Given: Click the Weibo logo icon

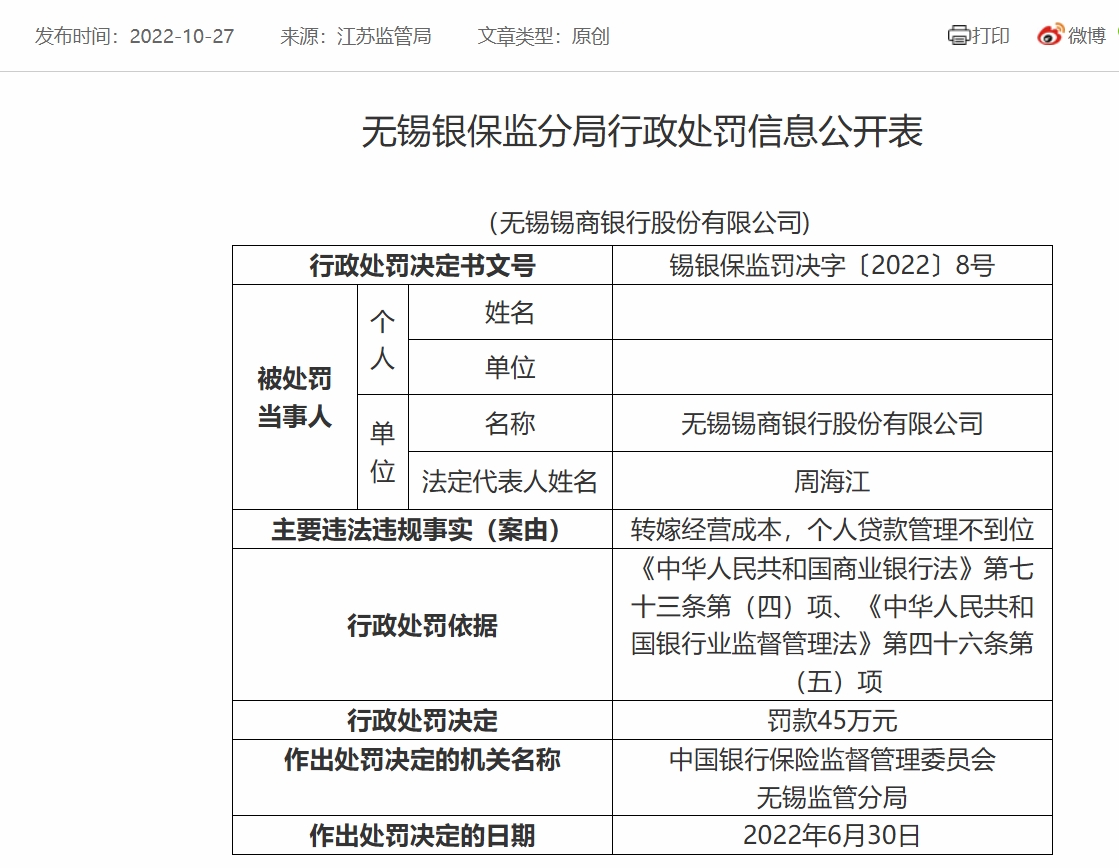Looking at the screenshot, I should (x=1050, y=35).
